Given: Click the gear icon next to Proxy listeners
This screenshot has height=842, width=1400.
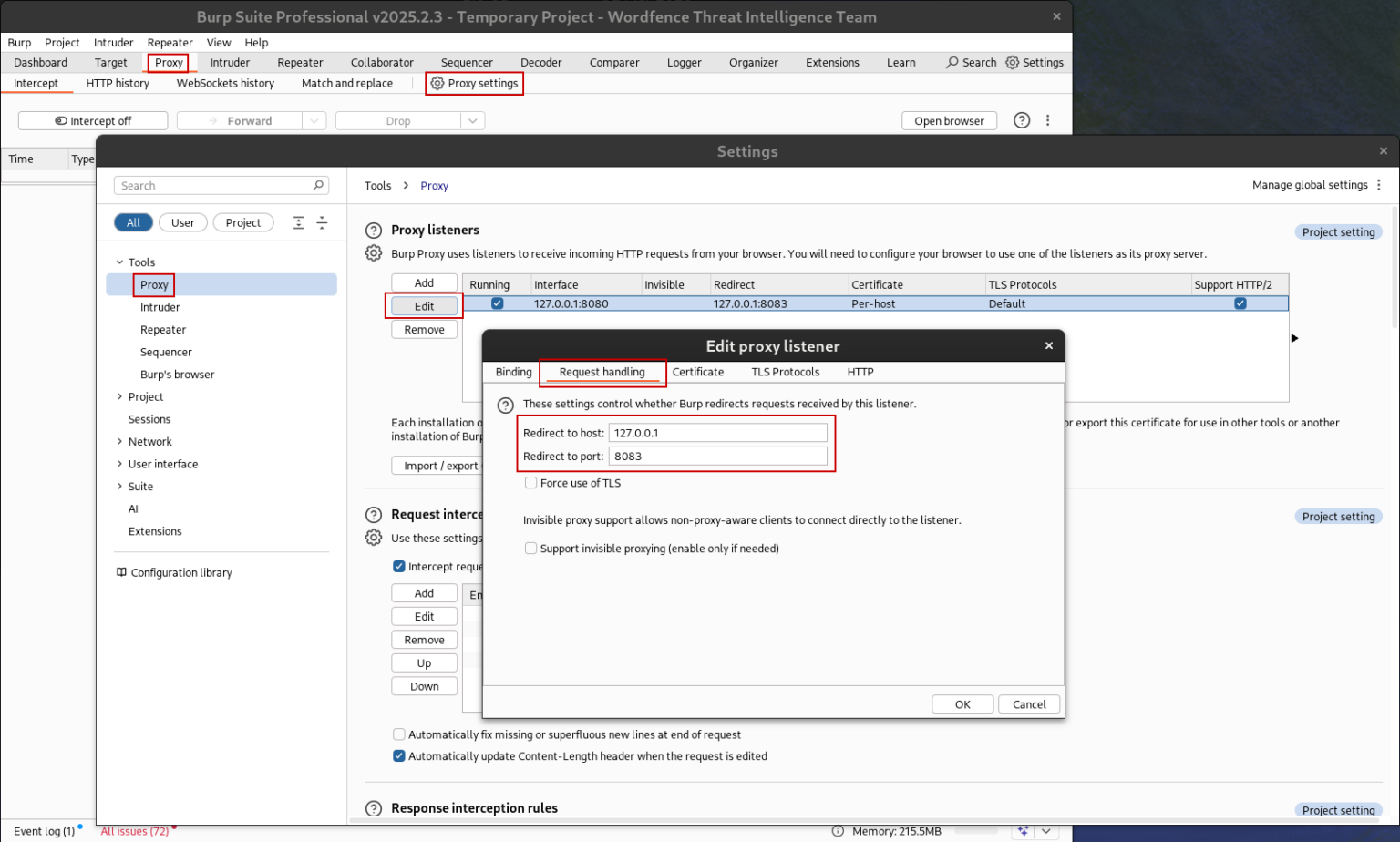Looking at the screenshot, I should click(x=373, y=254).
